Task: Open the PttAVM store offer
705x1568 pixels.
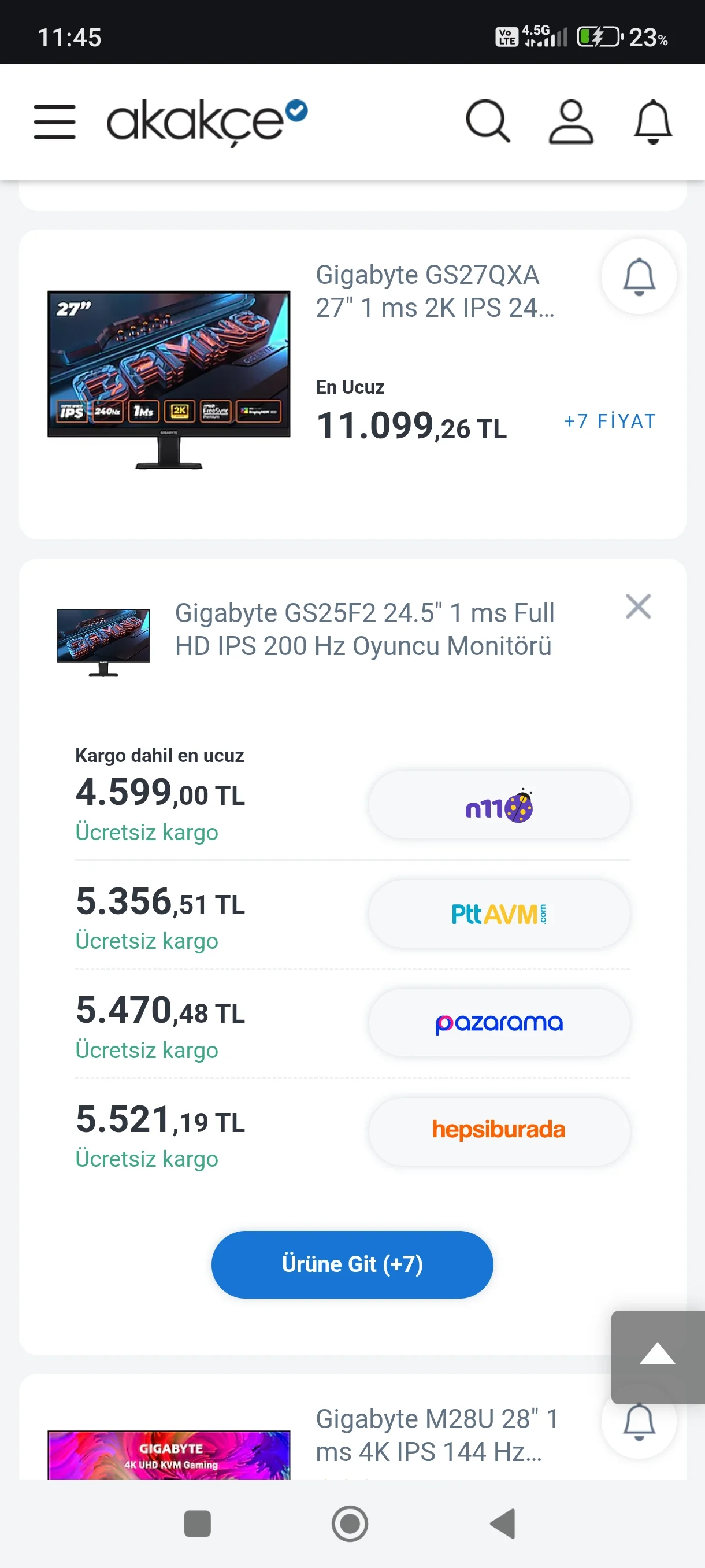Action: pos(499,914)
